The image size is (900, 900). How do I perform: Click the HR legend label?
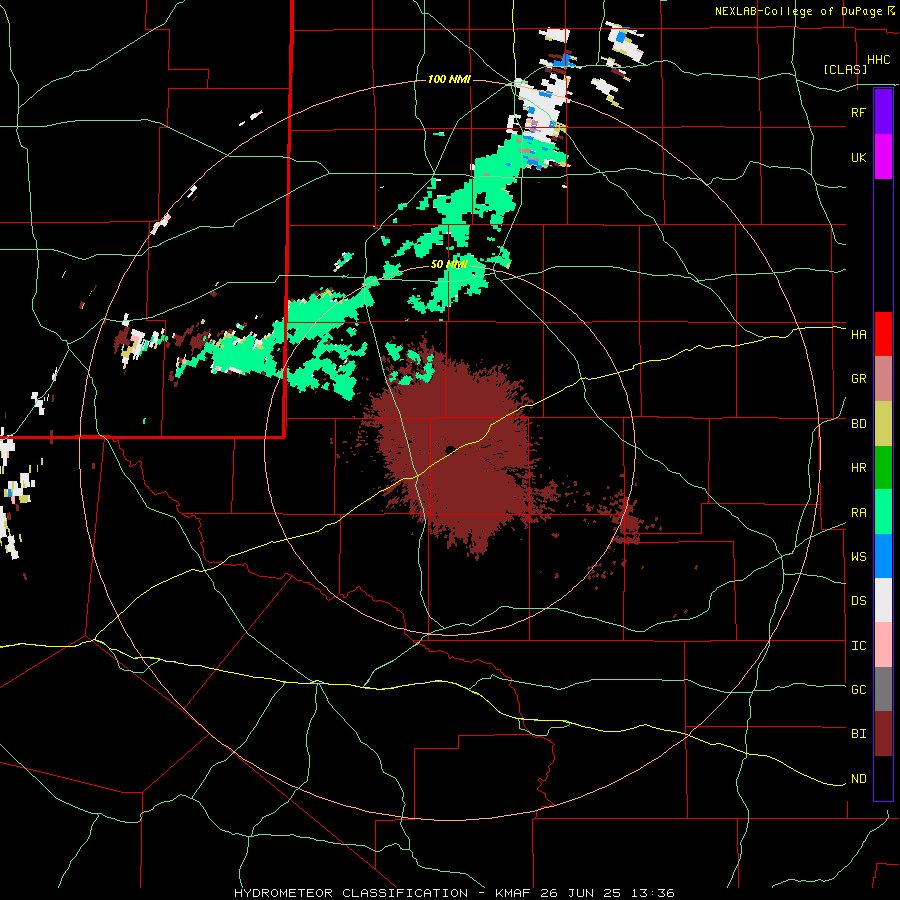(858, 468)
